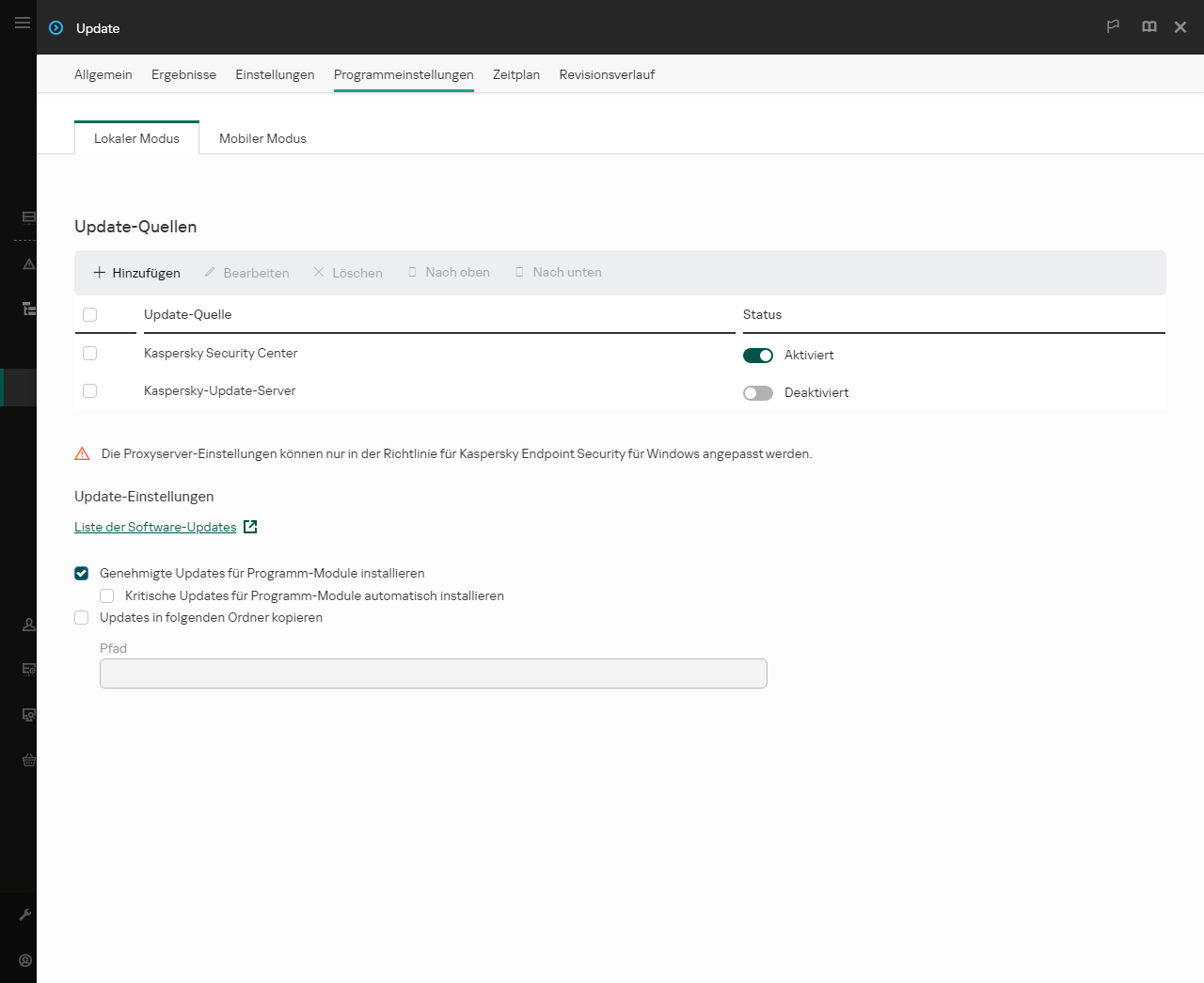Open the help book icon
The height and width of the screenshot is (983, 1204).
(1149, 27)
